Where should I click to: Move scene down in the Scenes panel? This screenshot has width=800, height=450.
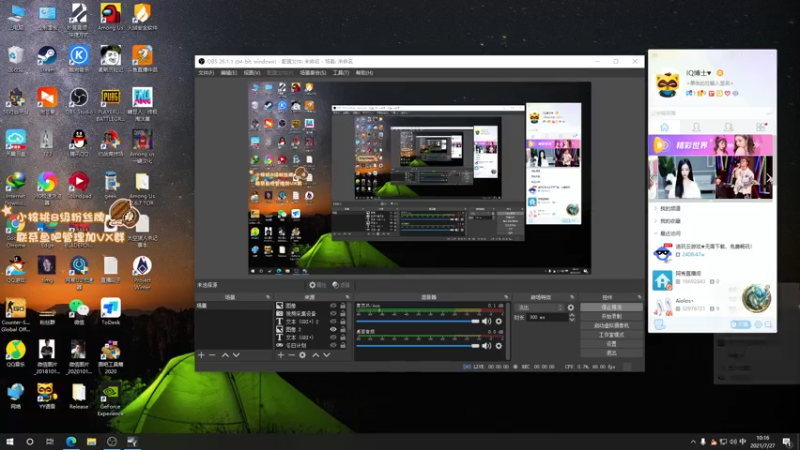click(x=236, y=355)
